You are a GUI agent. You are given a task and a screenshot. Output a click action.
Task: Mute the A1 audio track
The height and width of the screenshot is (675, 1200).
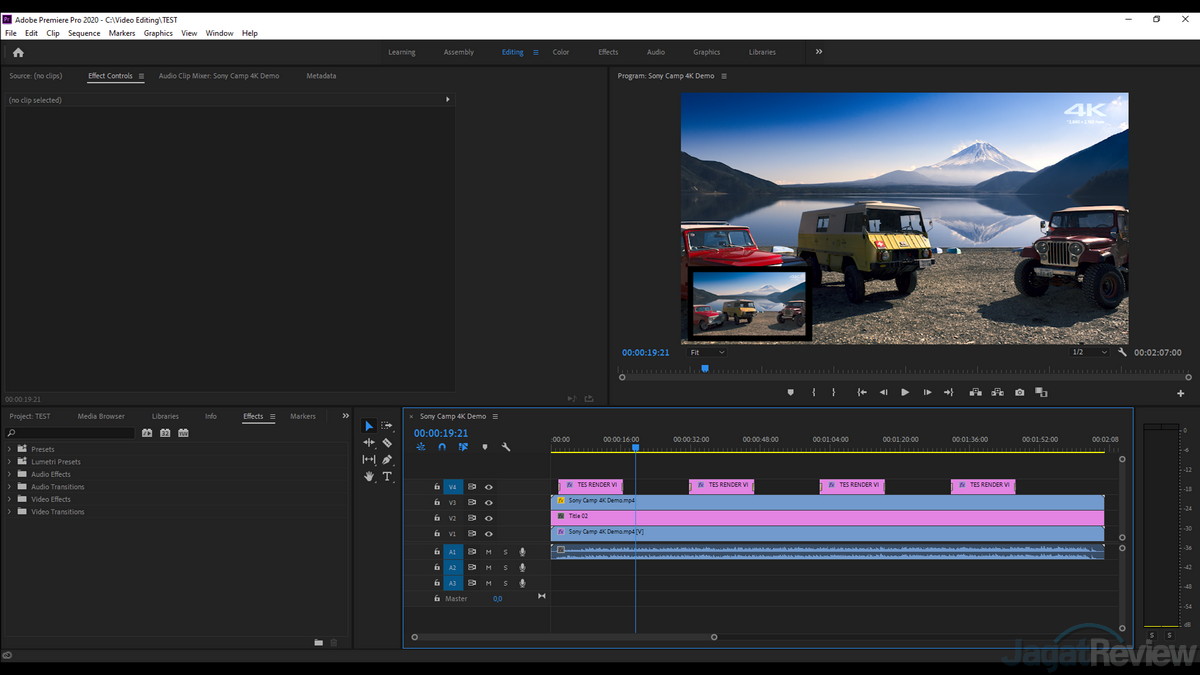pyautogui.click(x=489, y=551)
